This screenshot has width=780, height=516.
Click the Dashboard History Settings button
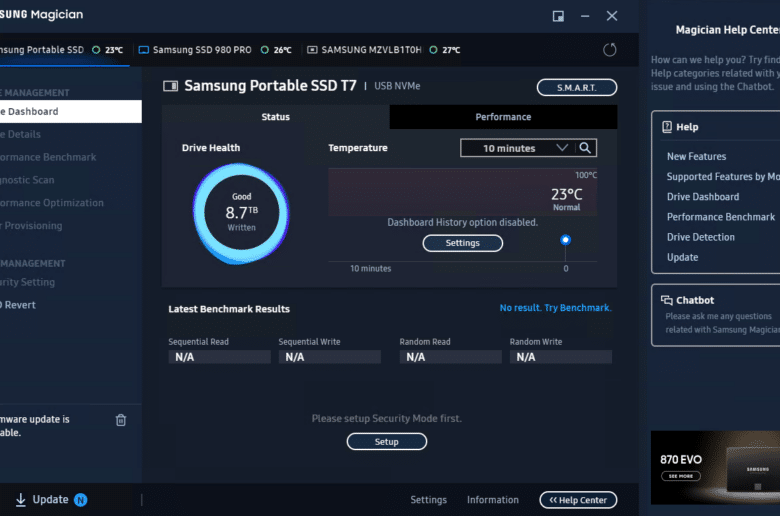(463, 243)
